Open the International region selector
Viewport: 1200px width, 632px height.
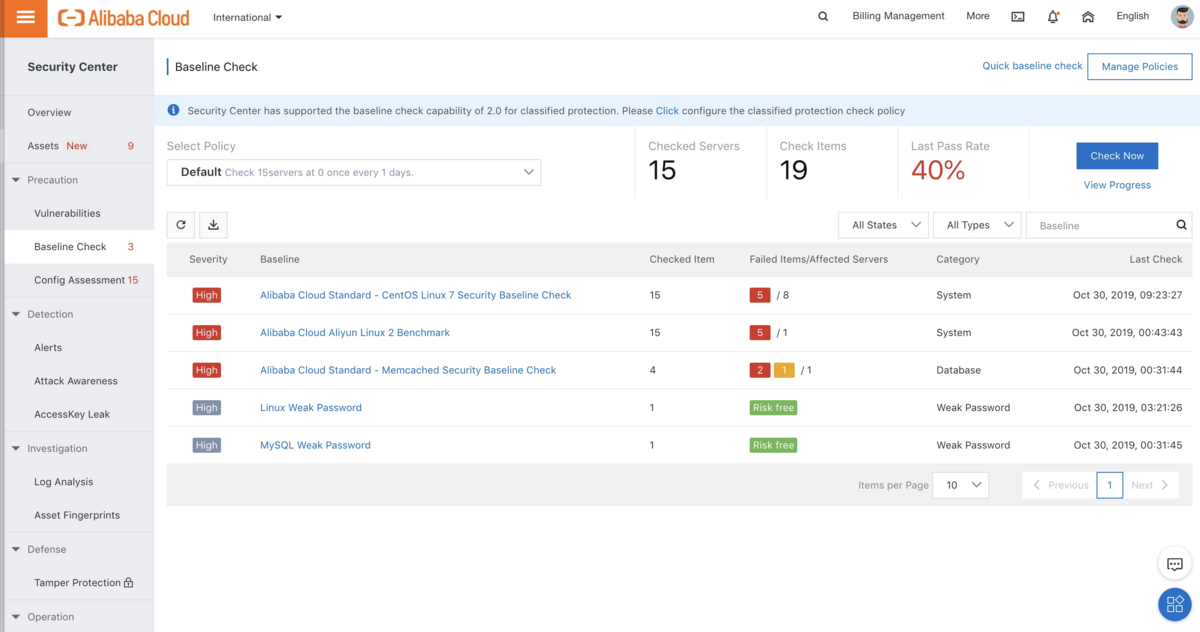[x=246, y=17]
